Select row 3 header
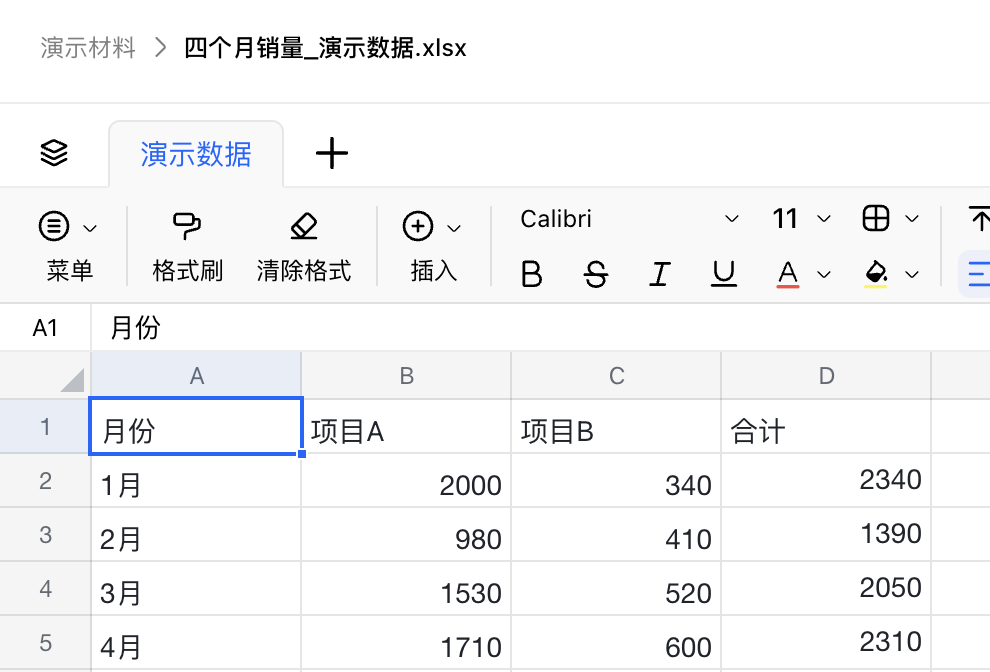 point(45,534)
